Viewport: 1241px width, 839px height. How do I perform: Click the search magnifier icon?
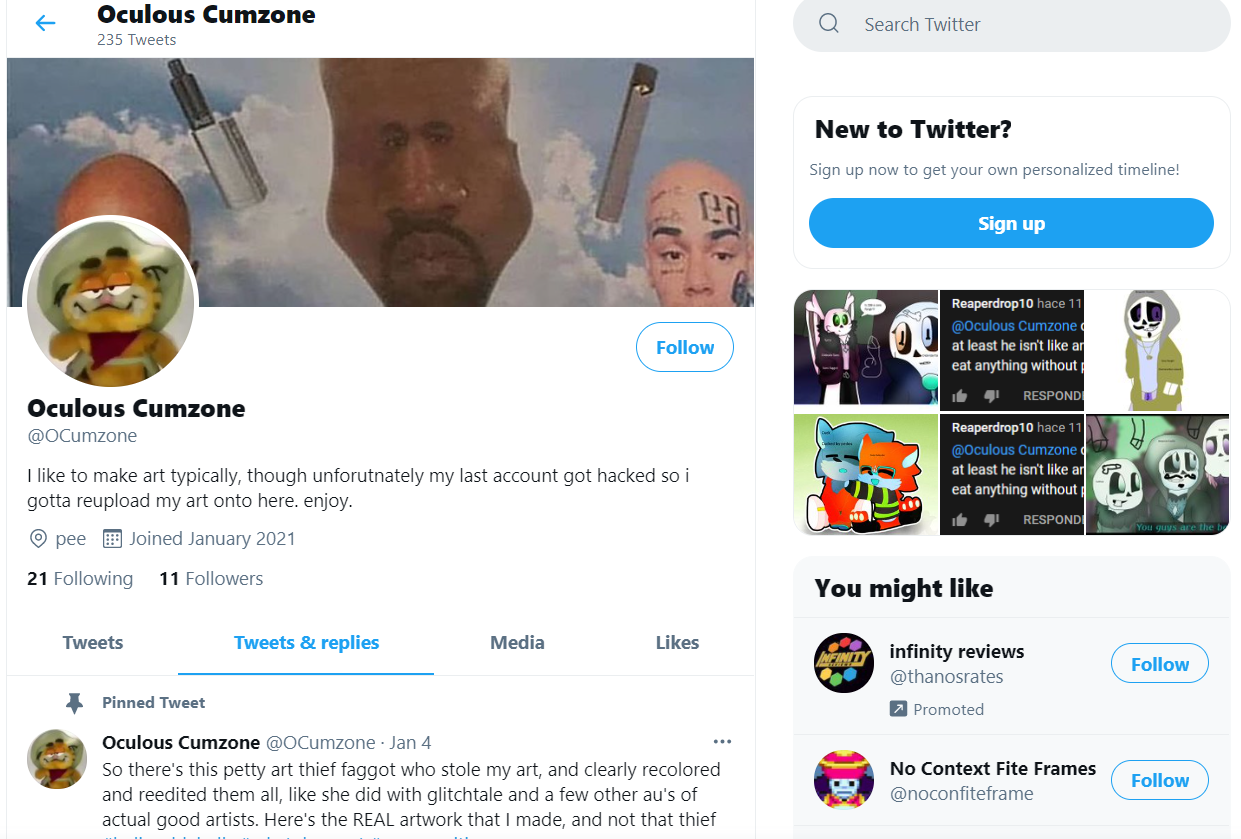click(828, 24)
